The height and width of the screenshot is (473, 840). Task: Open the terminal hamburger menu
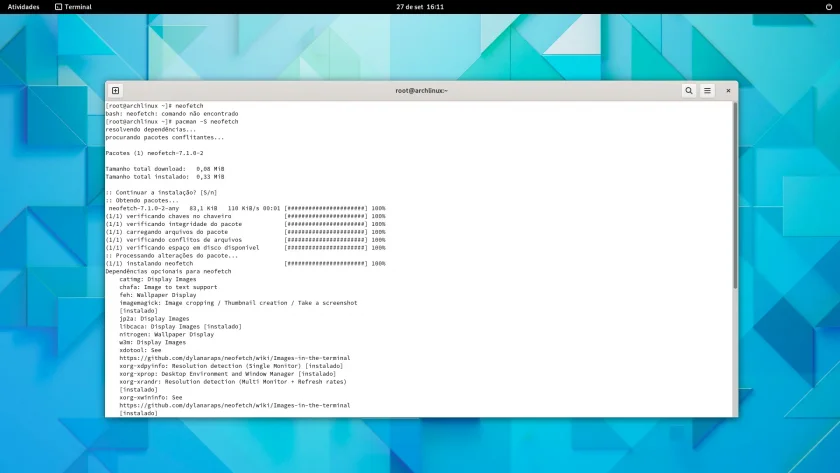pyautogui.click(x=707, y=91)
